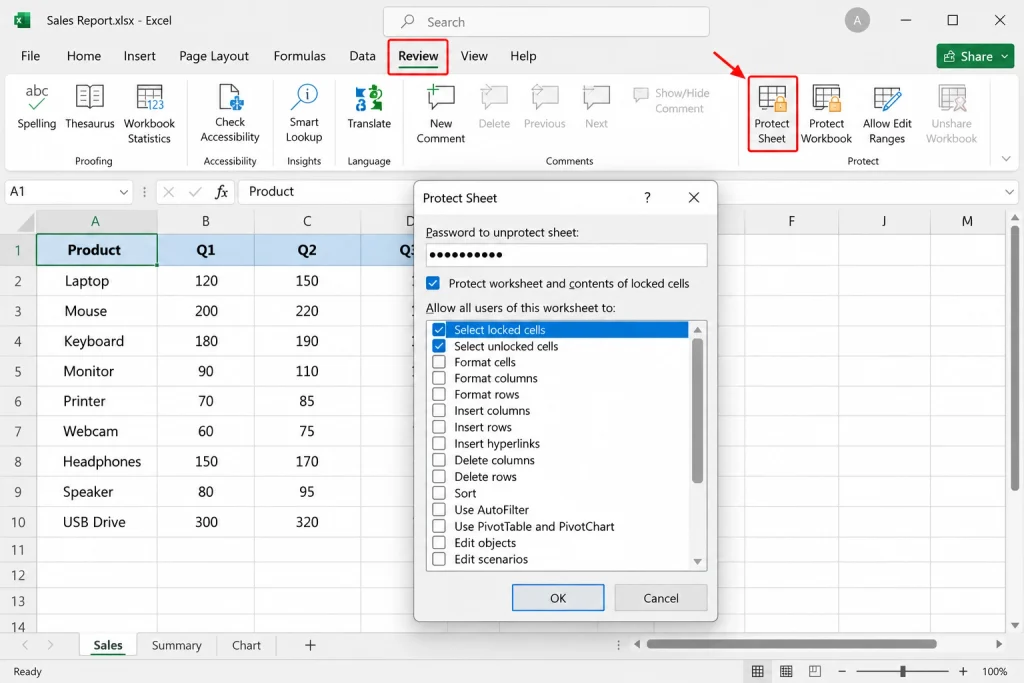This screenshot has width=1024, height=683.
Task: Click the Insert Function fx icon
Action: pyautogui.click(x=221, y=192)
